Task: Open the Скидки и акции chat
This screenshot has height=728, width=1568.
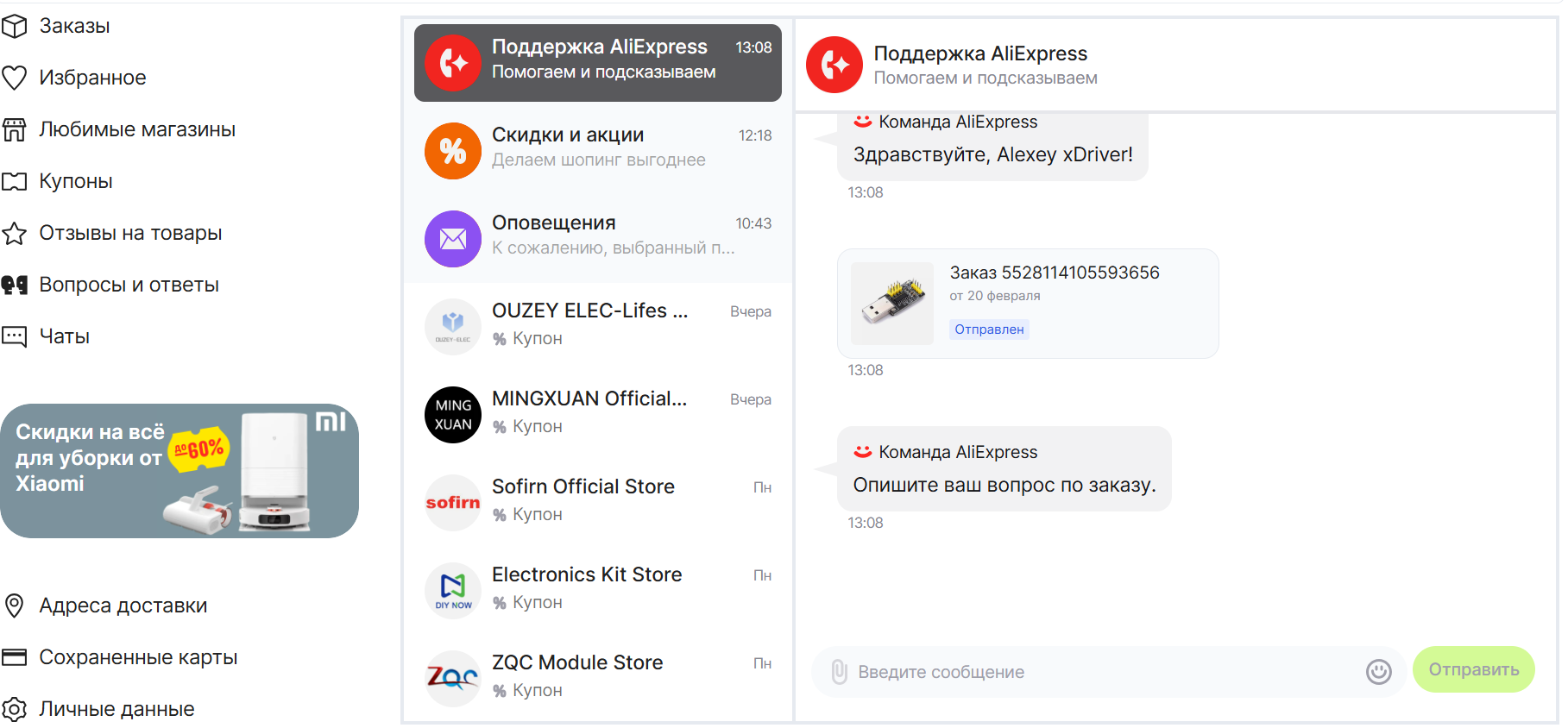Action: click(x=598, y=151)
